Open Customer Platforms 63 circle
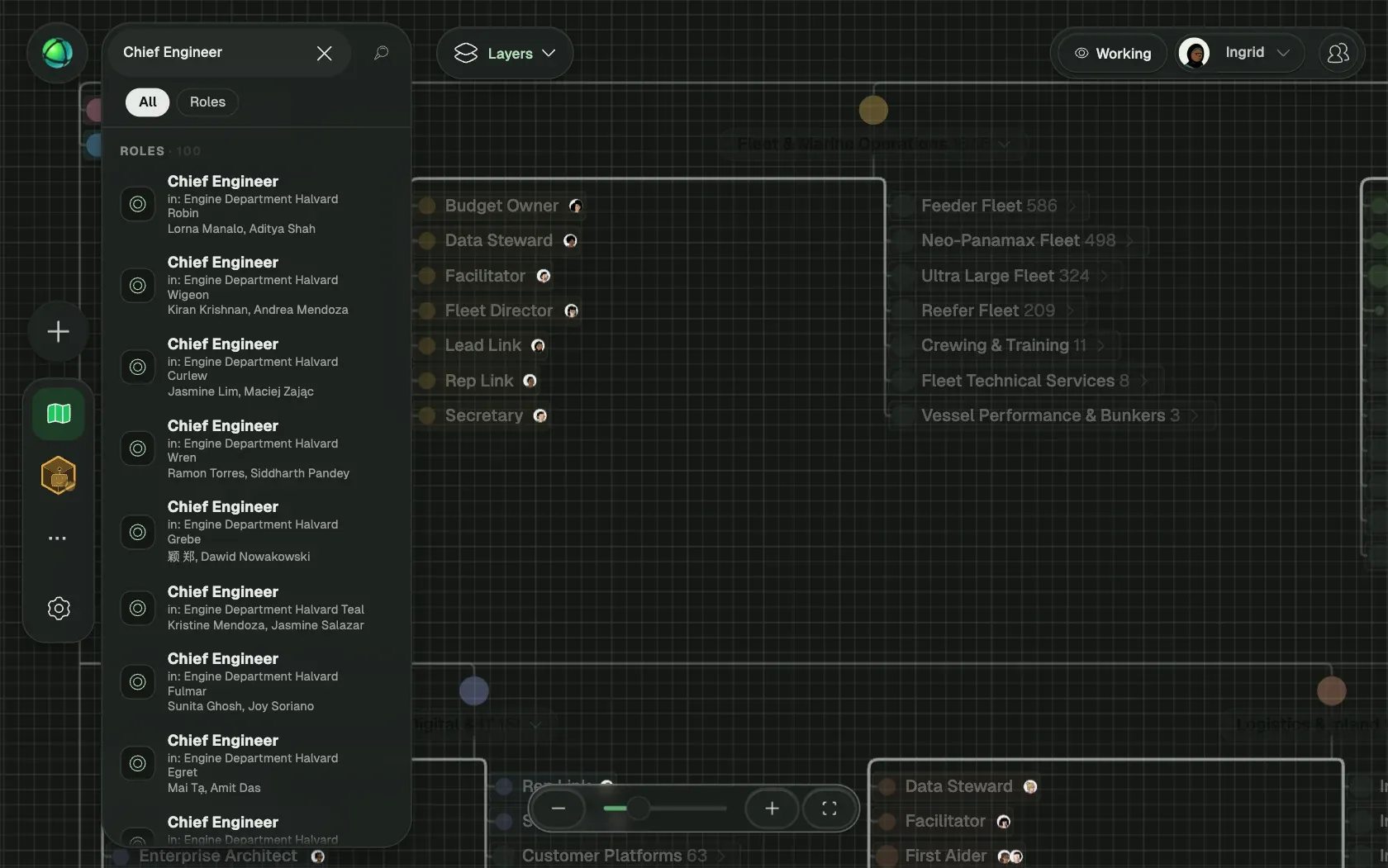1388x868 pixels. [614, 856]
